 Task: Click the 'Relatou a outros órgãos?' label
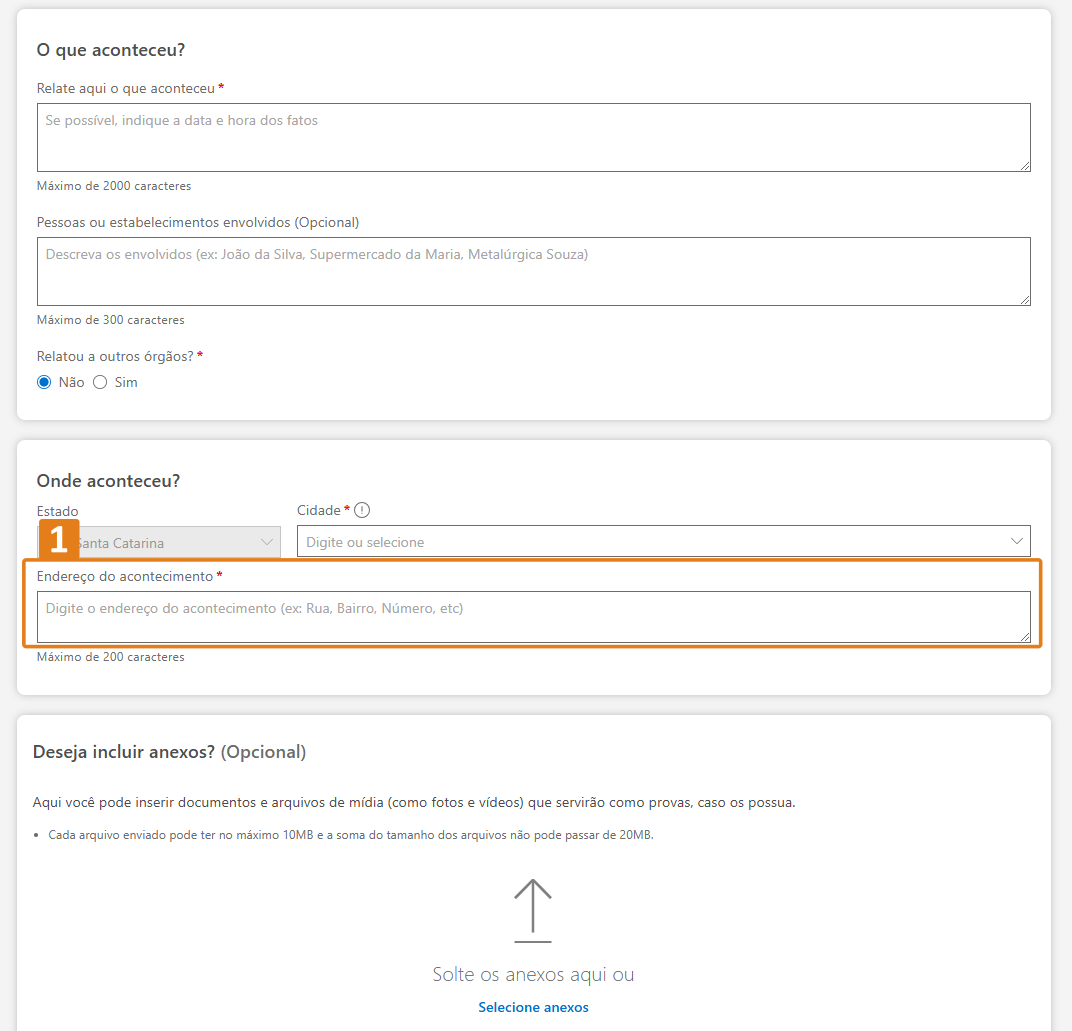point(115,356)
